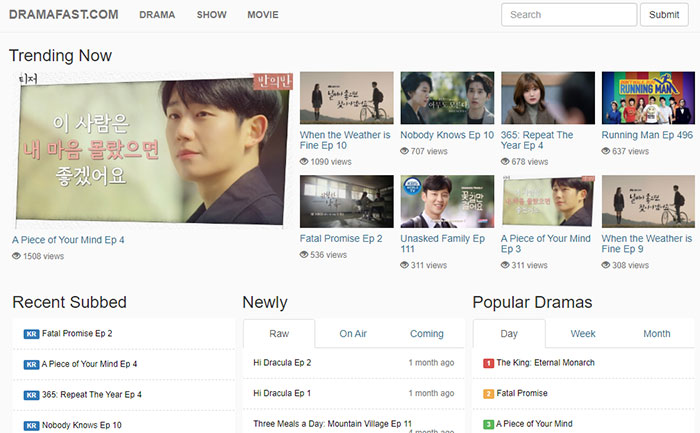This screenshot has width=700, height=433.
Task: Focus the Search input field
Action: point(569,15)
